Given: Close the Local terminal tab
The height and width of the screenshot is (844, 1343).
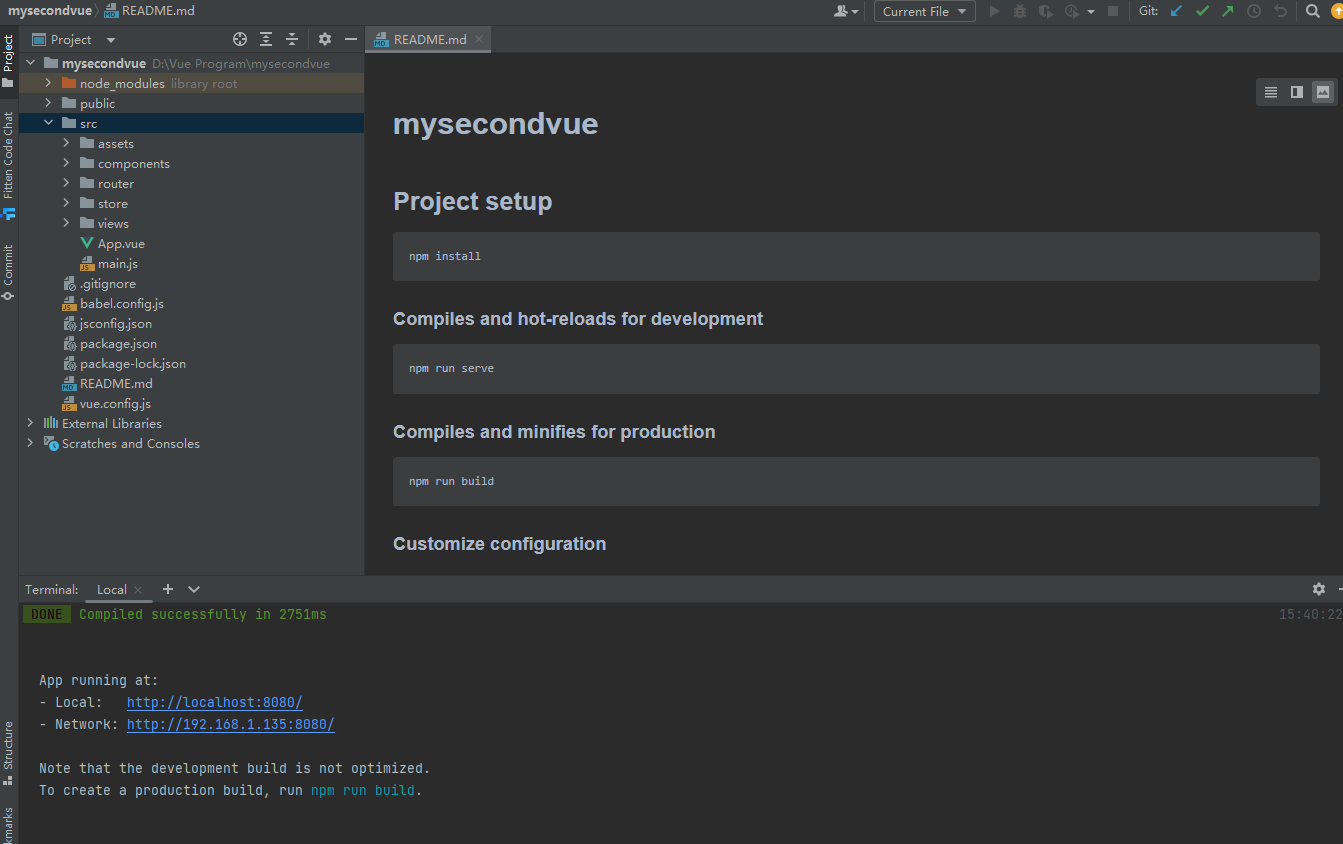Looking at the screenshot, I should click(138, 590).
